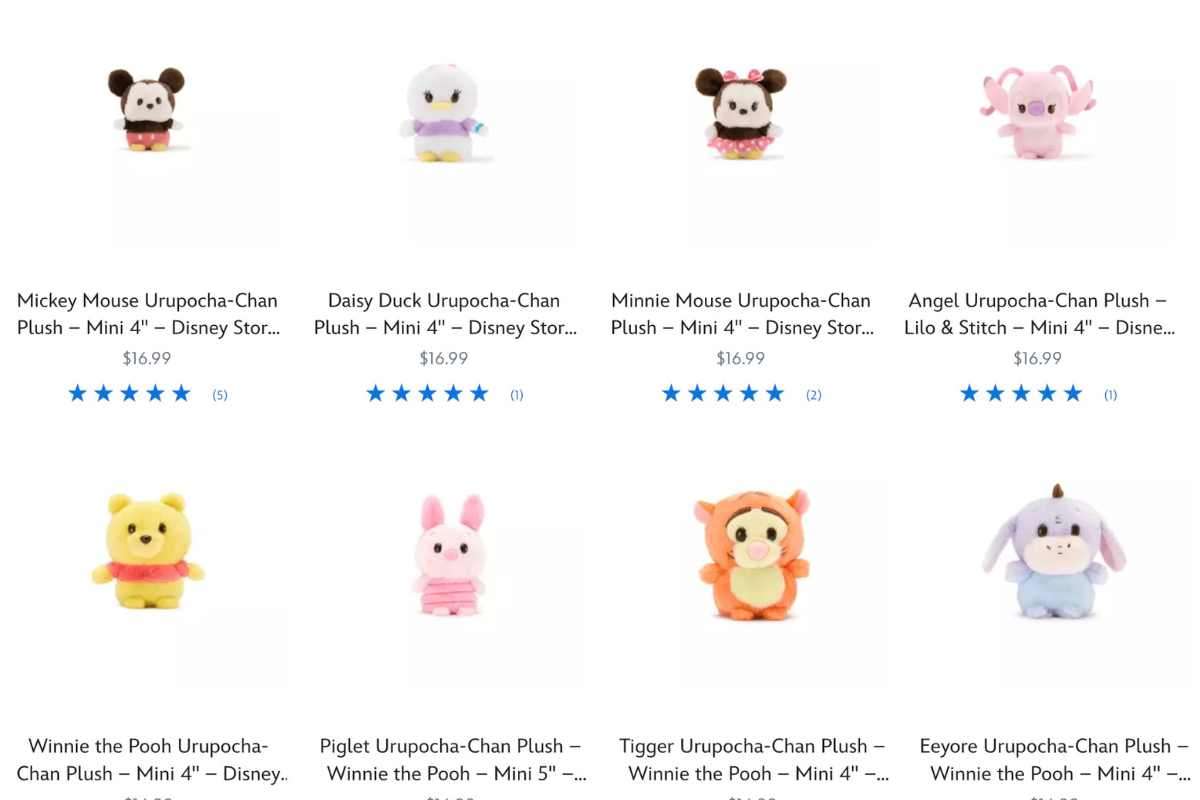Click the fifth star on Mickey Mouse rating
Screen dimensions: 1200x800
pos(181,393)
